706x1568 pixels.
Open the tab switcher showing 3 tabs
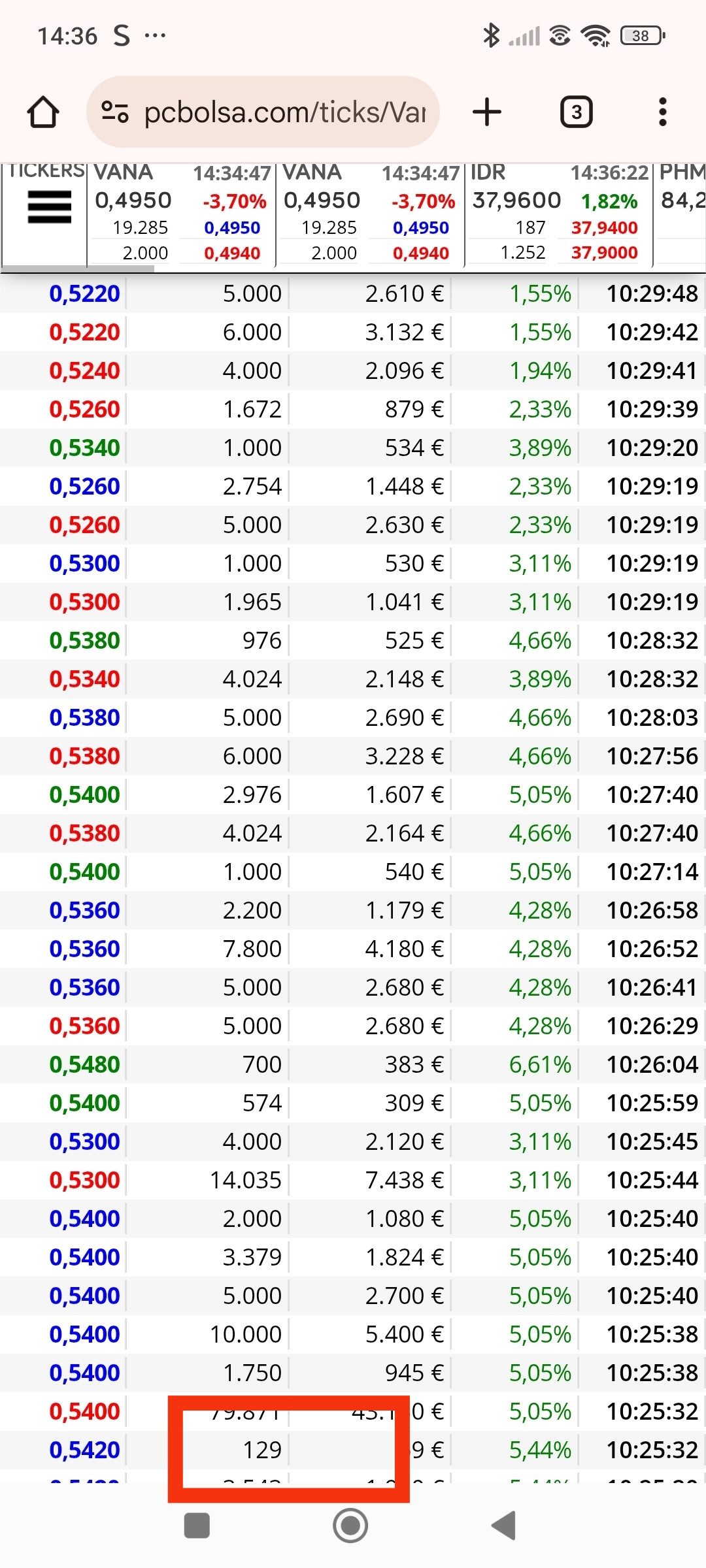pyautogui.click(x=577, y=112)
